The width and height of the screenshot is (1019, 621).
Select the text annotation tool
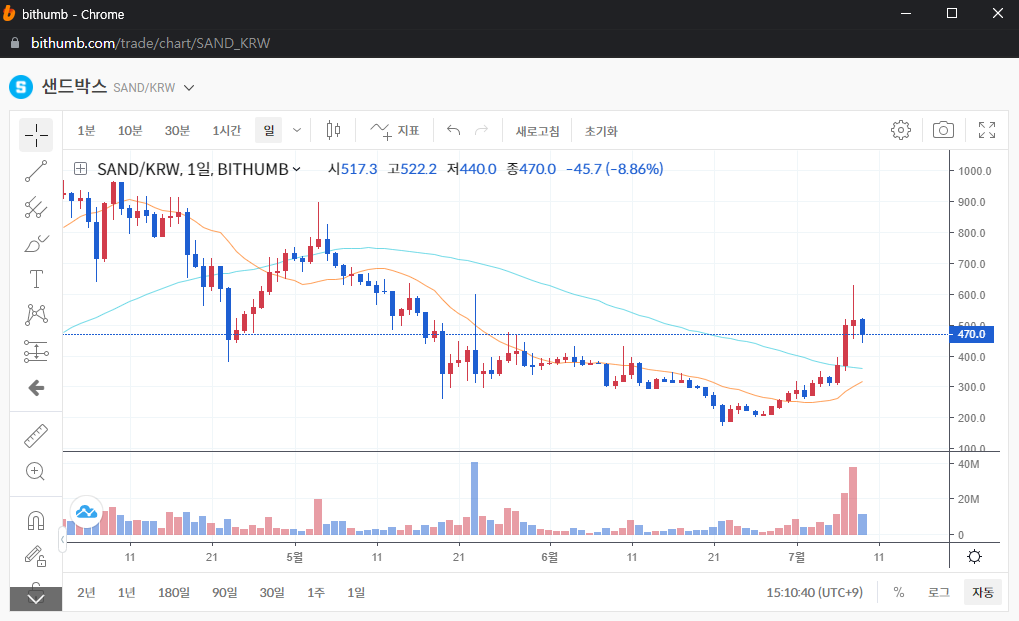click(x=36, y=279)
